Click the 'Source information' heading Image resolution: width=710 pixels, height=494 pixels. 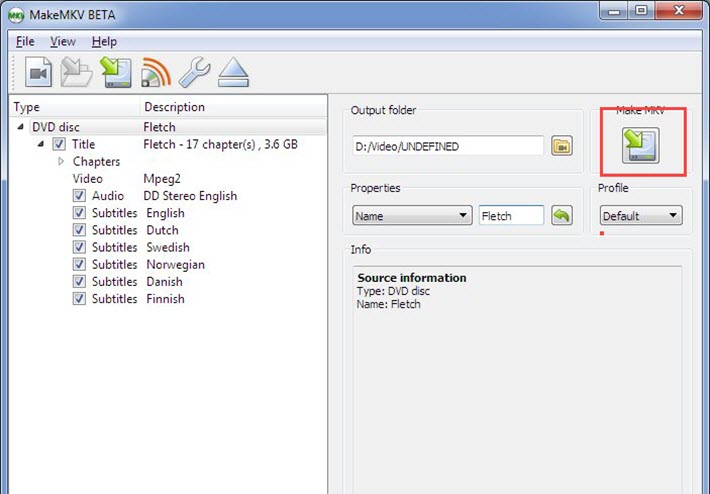[412, 278]
